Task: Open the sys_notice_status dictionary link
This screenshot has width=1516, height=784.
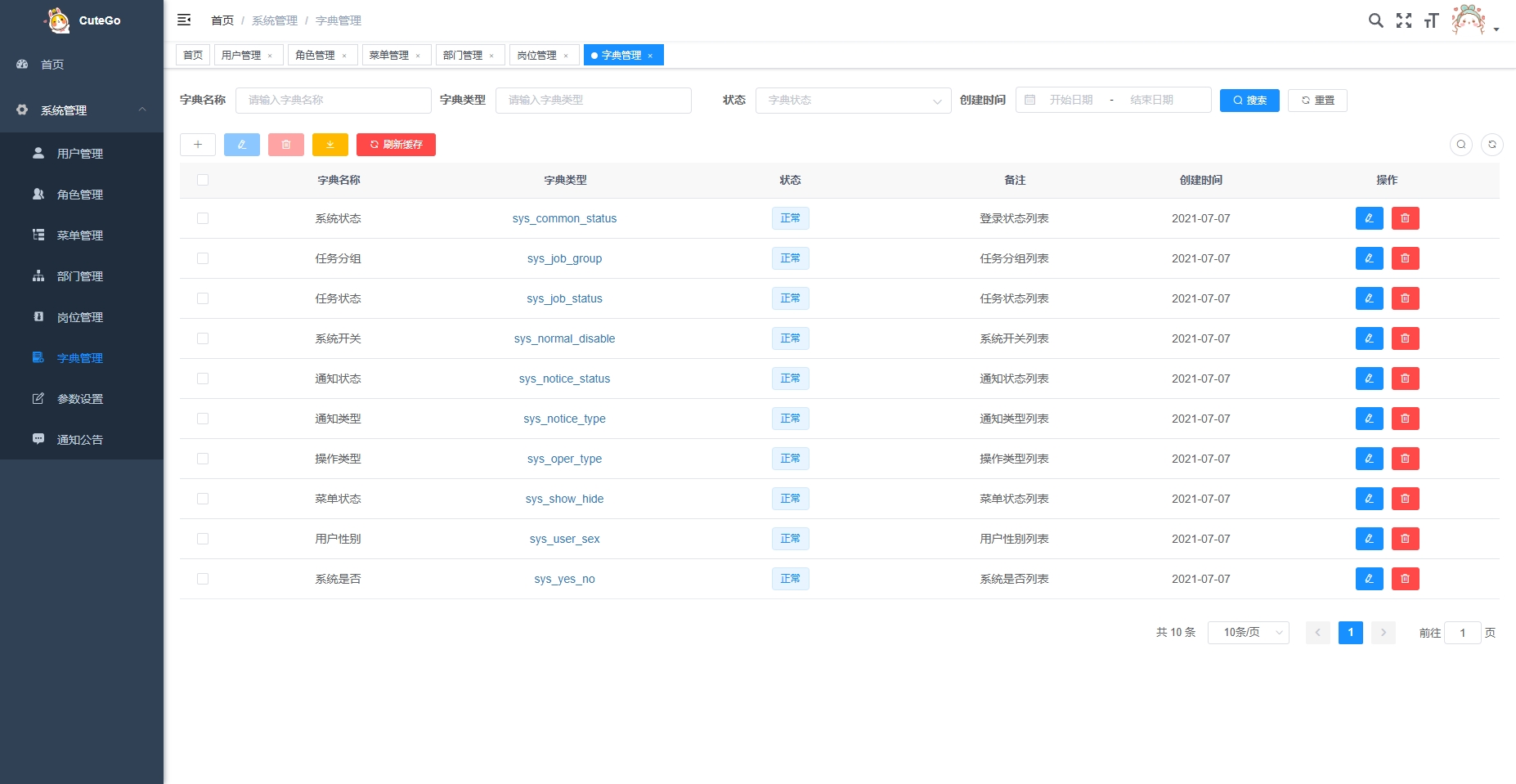Action: click(x=564, y=379)
